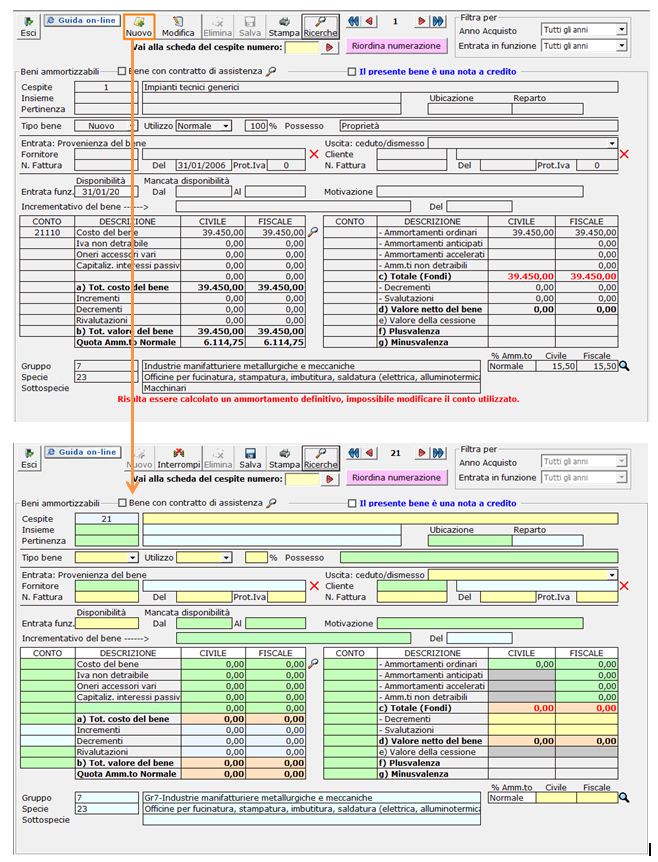Click Esci icon in cespite 1 window
The width and height of the screenshot is (658, 862).
click(x=29, y=22)
